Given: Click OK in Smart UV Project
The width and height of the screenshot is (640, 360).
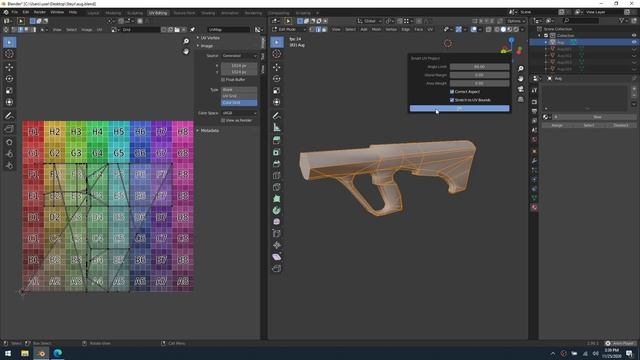Looking at the screenshot, I should tap(460, 108).
